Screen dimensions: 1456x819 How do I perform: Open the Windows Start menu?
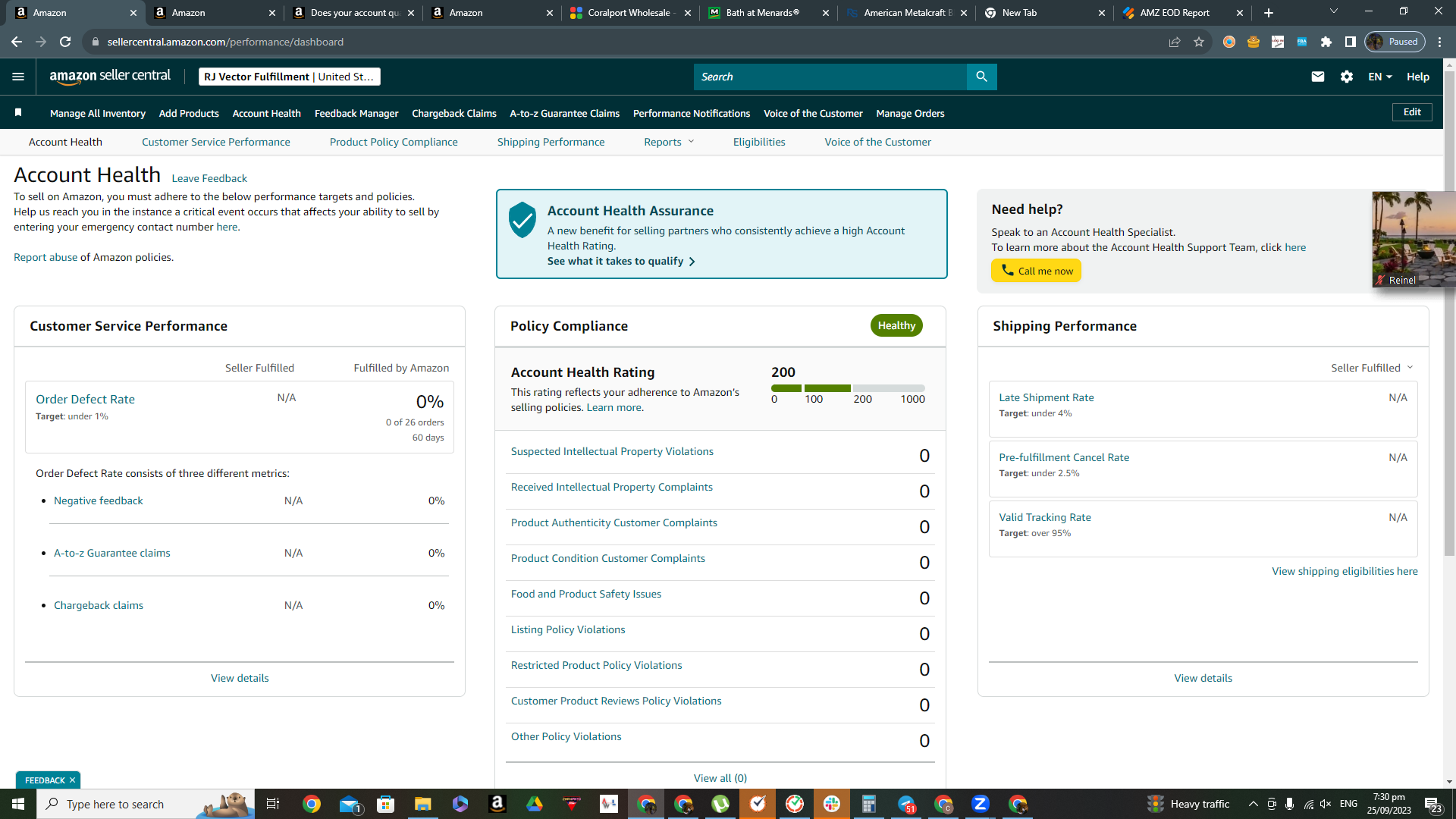(x=18, y=804)
